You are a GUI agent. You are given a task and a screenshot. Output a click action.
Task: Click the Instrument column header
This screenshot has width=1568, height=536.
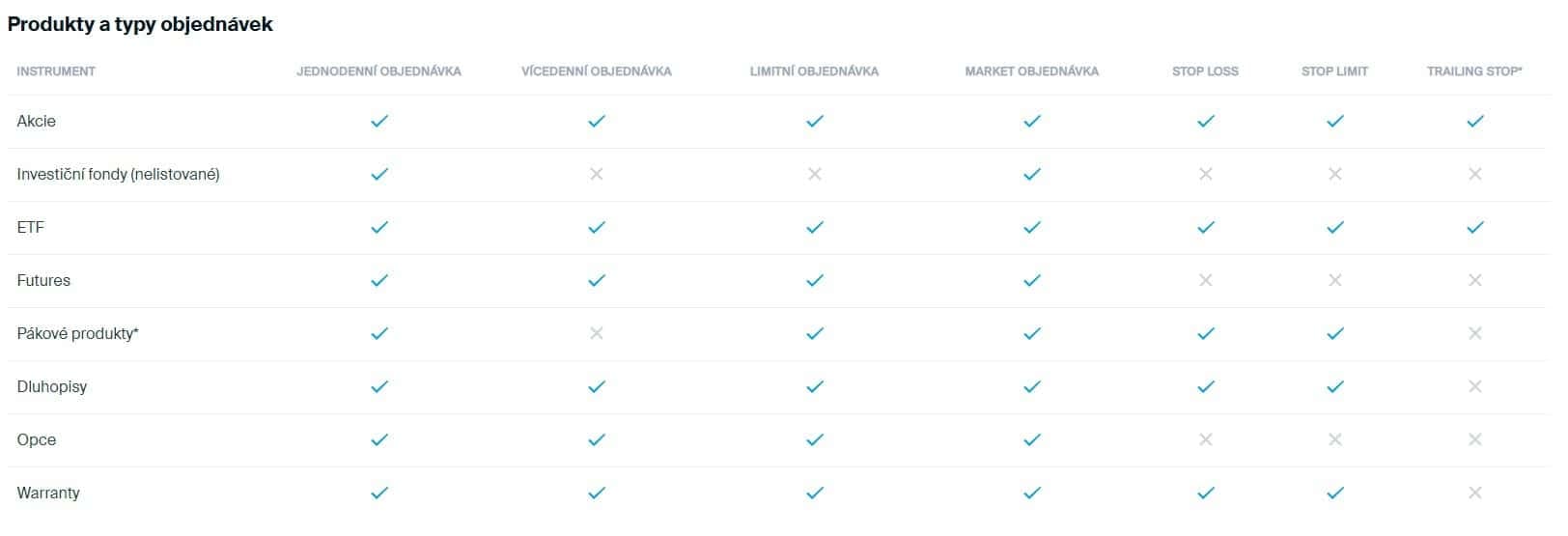[56, 71]
